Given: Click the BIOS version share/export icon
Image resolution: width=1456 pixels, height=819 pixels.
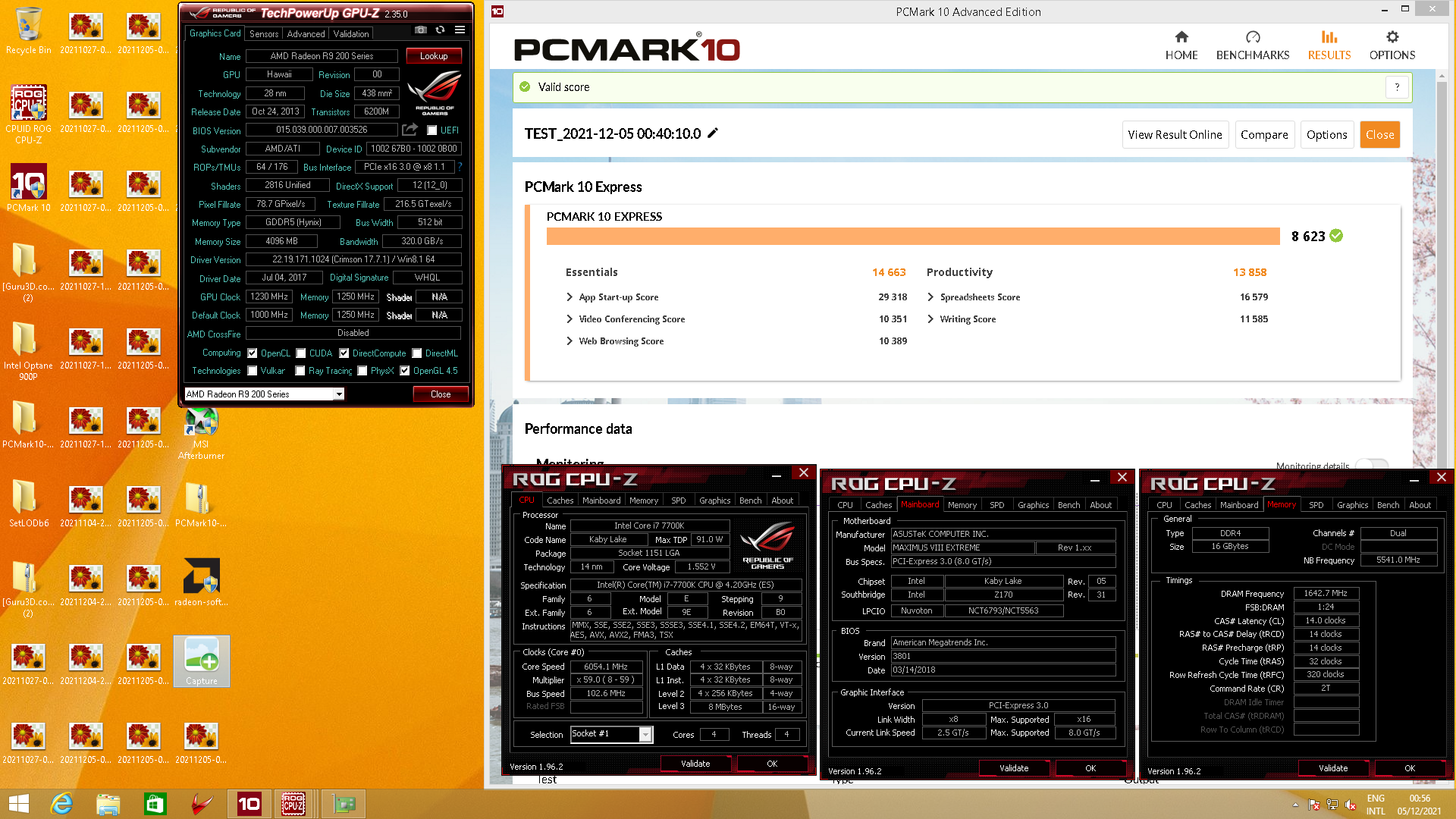Looking at the screenshot, I should 410,130.
